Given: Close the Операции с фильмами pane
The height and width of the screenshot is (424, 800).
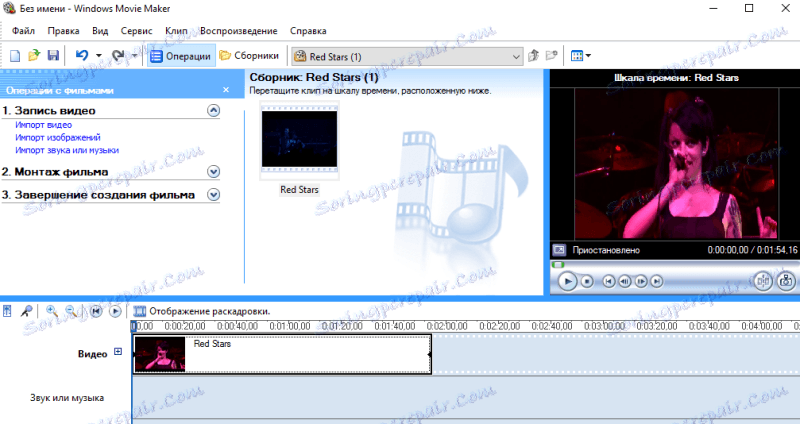Looking at the screenshot, I should [x=226, y=90].
